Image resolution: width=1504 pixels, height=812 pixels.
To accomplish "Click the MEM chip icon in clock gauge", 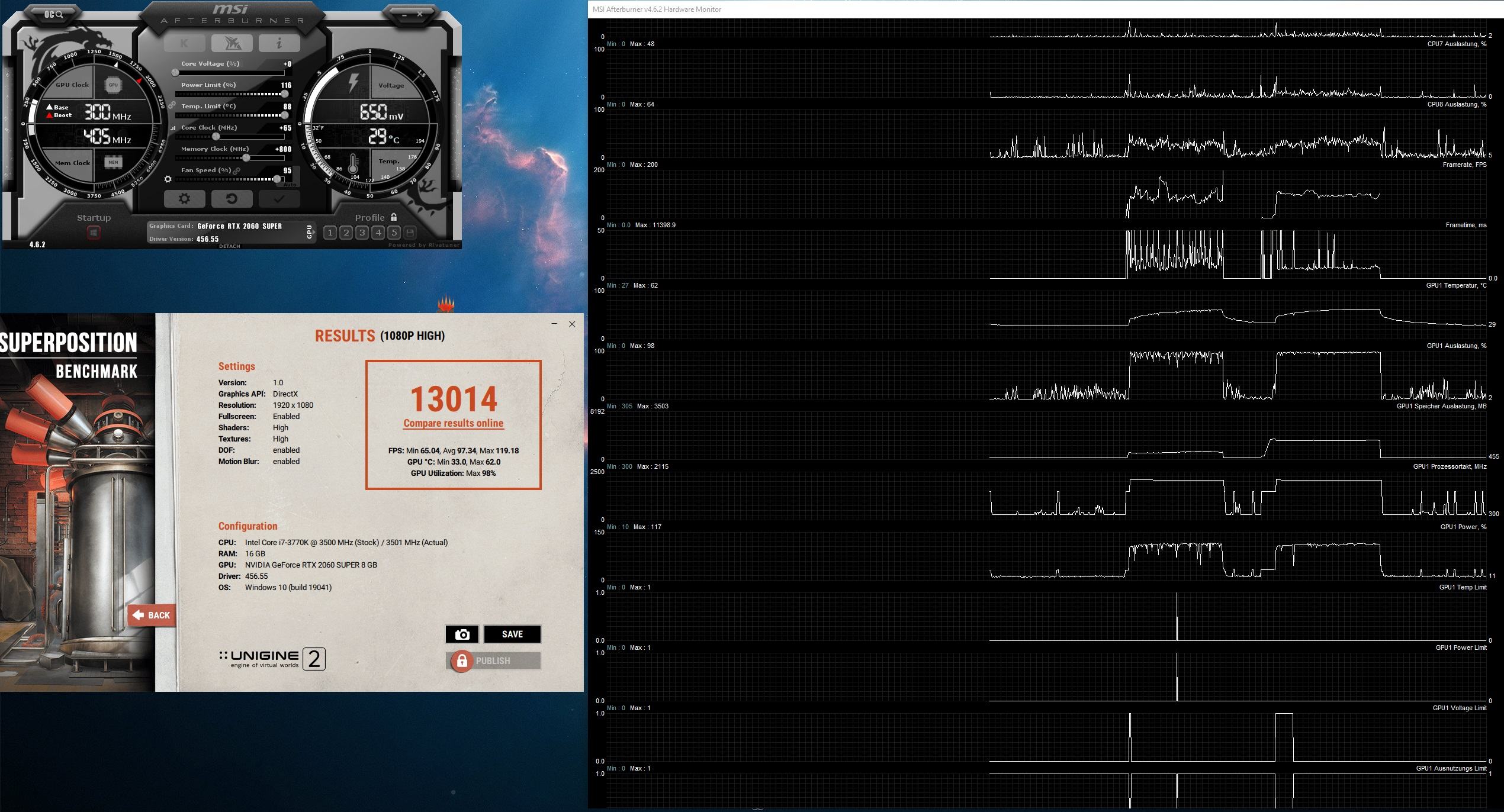I will tap(113, 162).
